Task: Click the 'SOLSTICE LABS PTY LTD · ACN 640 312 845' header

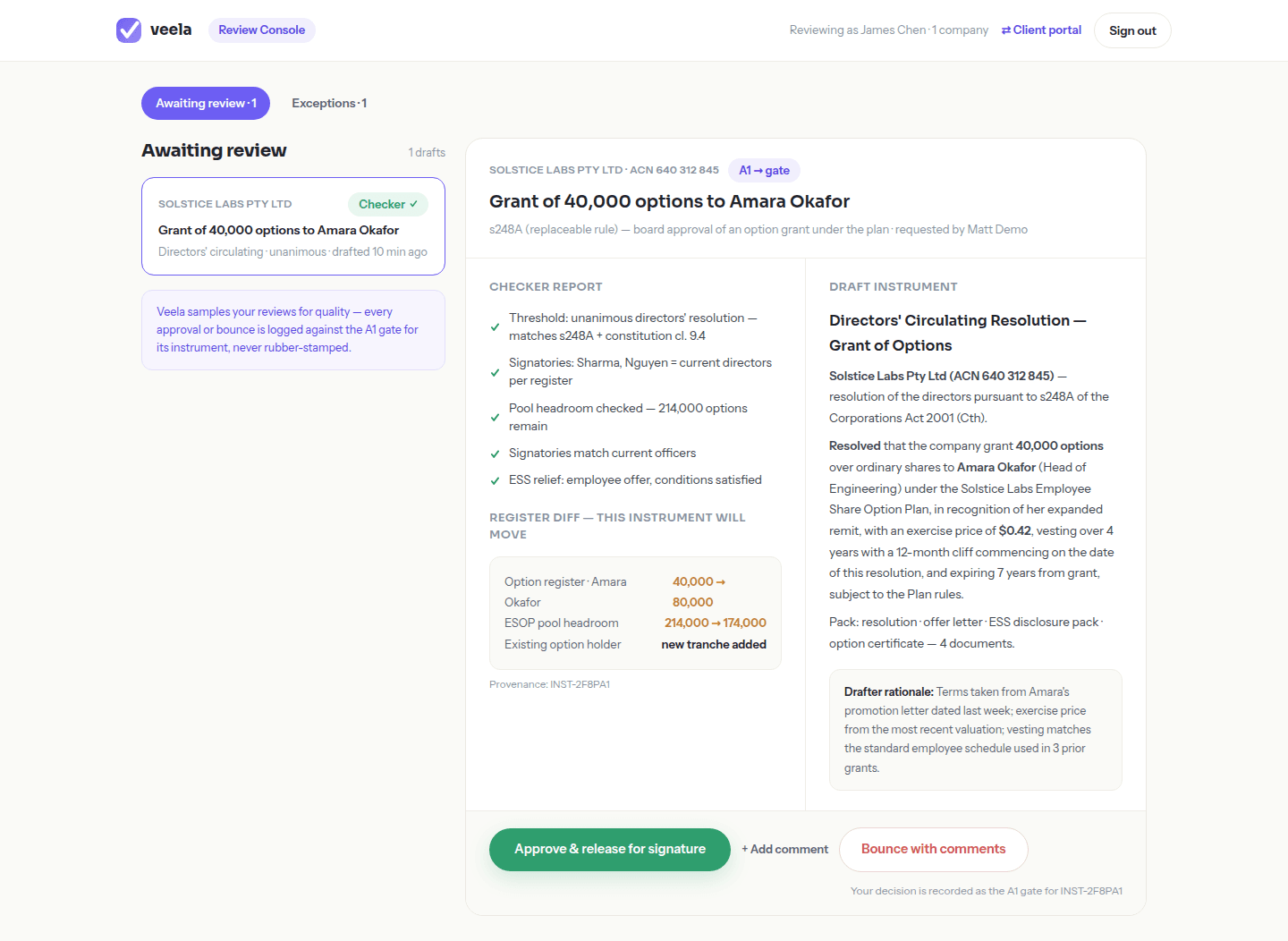Action: [604, 170]
